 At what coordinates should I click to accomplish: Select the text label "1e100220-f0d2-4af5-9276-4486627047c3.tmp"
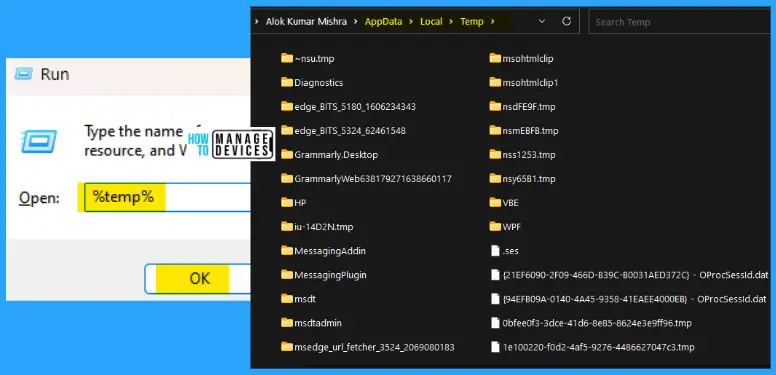tap(598, 347)
